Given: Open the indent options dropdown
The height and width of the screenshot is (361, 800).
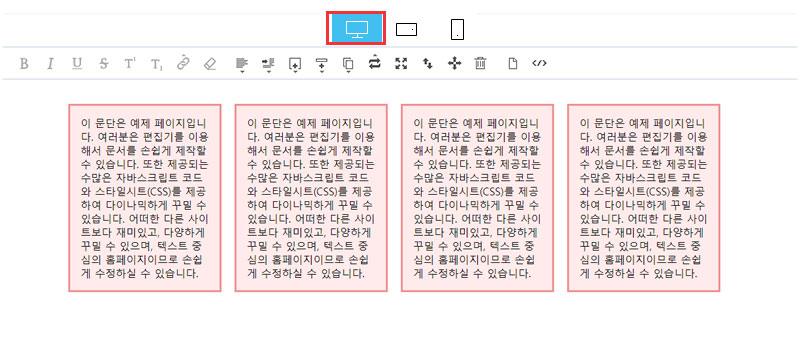Looking at the screenshot, I should click(268, 65).
